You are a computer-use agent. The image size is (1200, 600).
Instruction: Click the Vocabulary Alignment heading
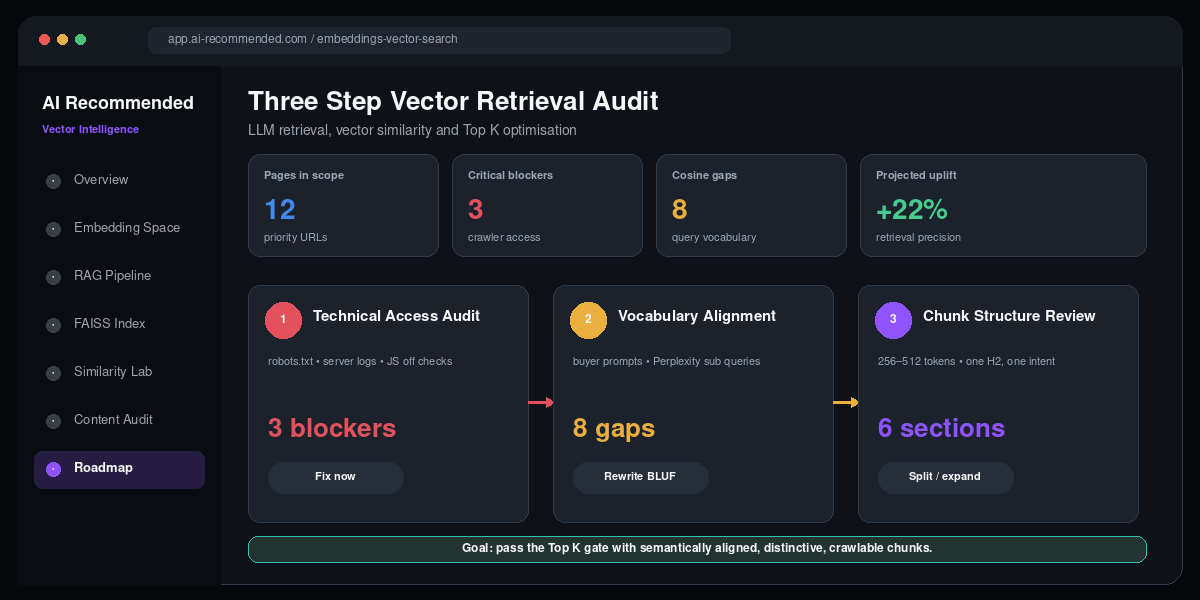coord(697,316)
